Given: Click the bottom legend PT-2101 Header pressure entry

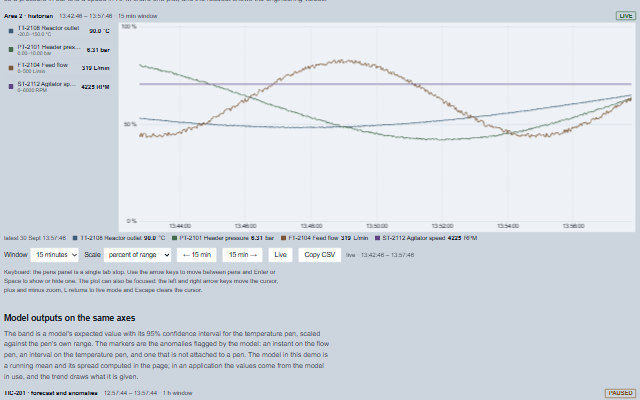Looking at the screenshot, I should click(x=223, y=238).
